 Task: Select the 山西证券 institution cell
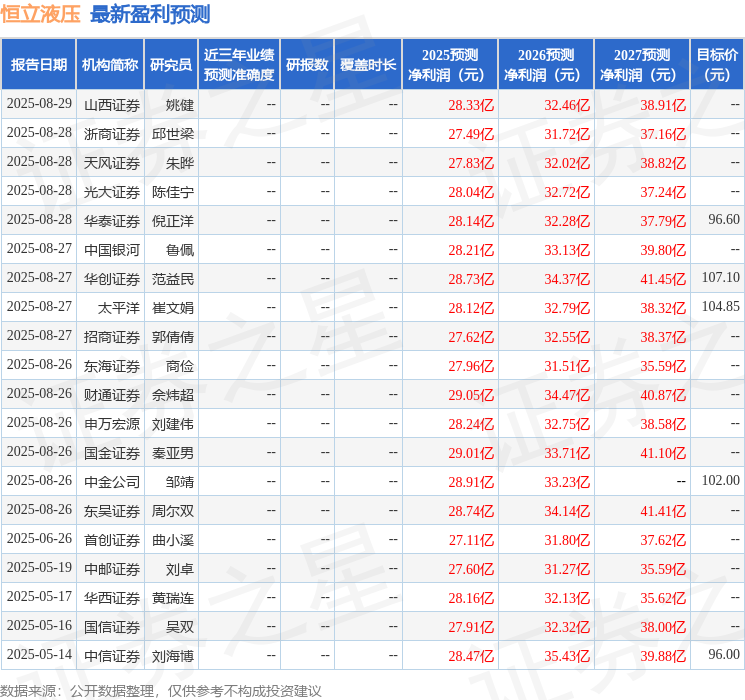(112, 105)
